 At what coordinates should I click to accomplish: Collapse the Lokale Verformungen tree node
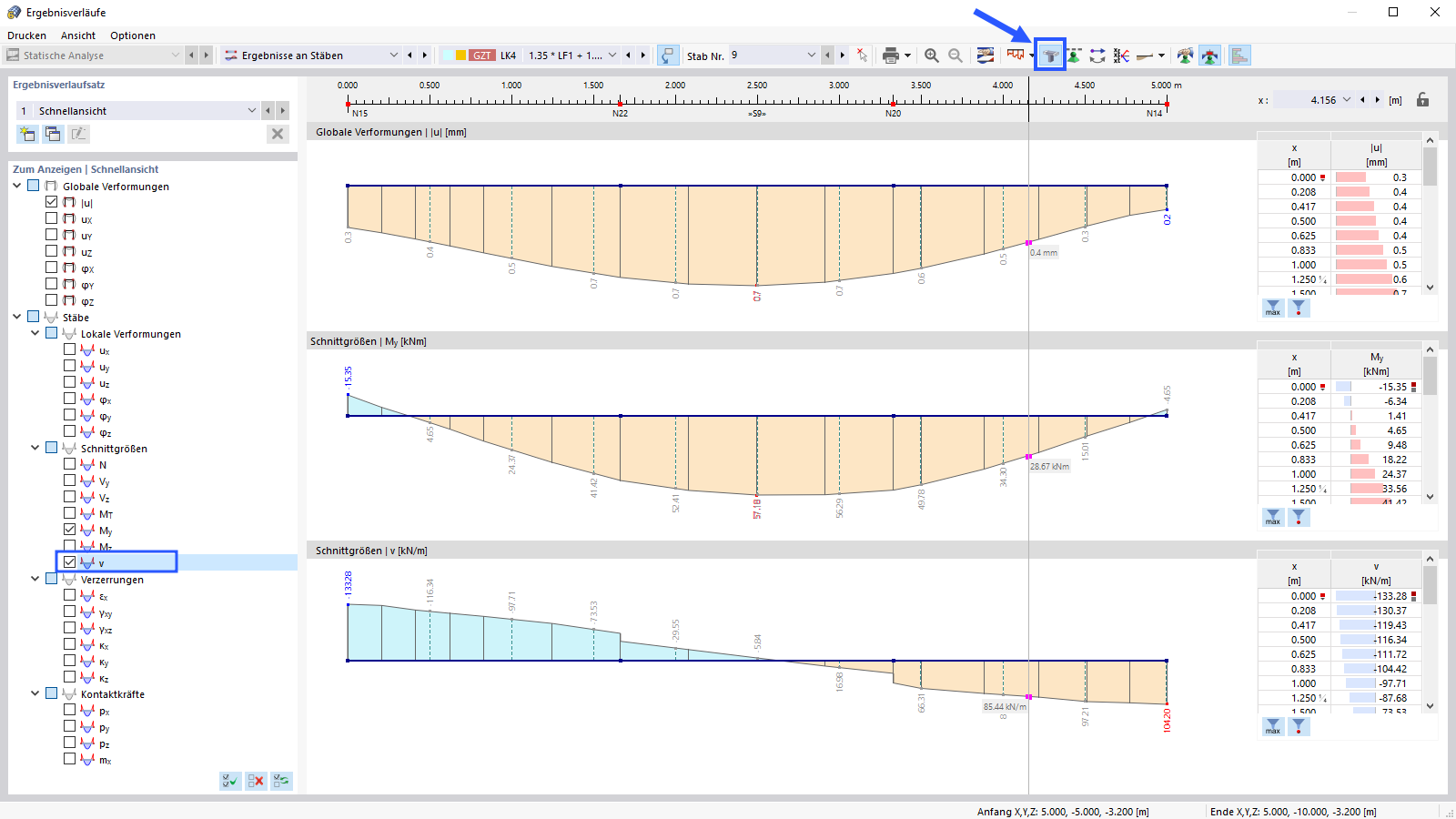coord(35,333)
